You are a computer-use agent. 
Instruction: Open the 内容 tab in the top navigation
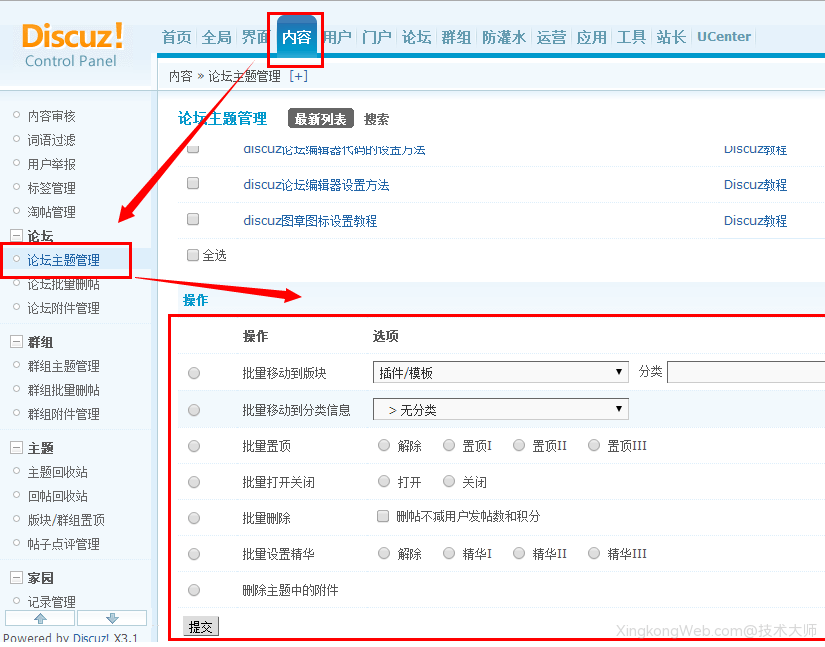tap(295, 36)
